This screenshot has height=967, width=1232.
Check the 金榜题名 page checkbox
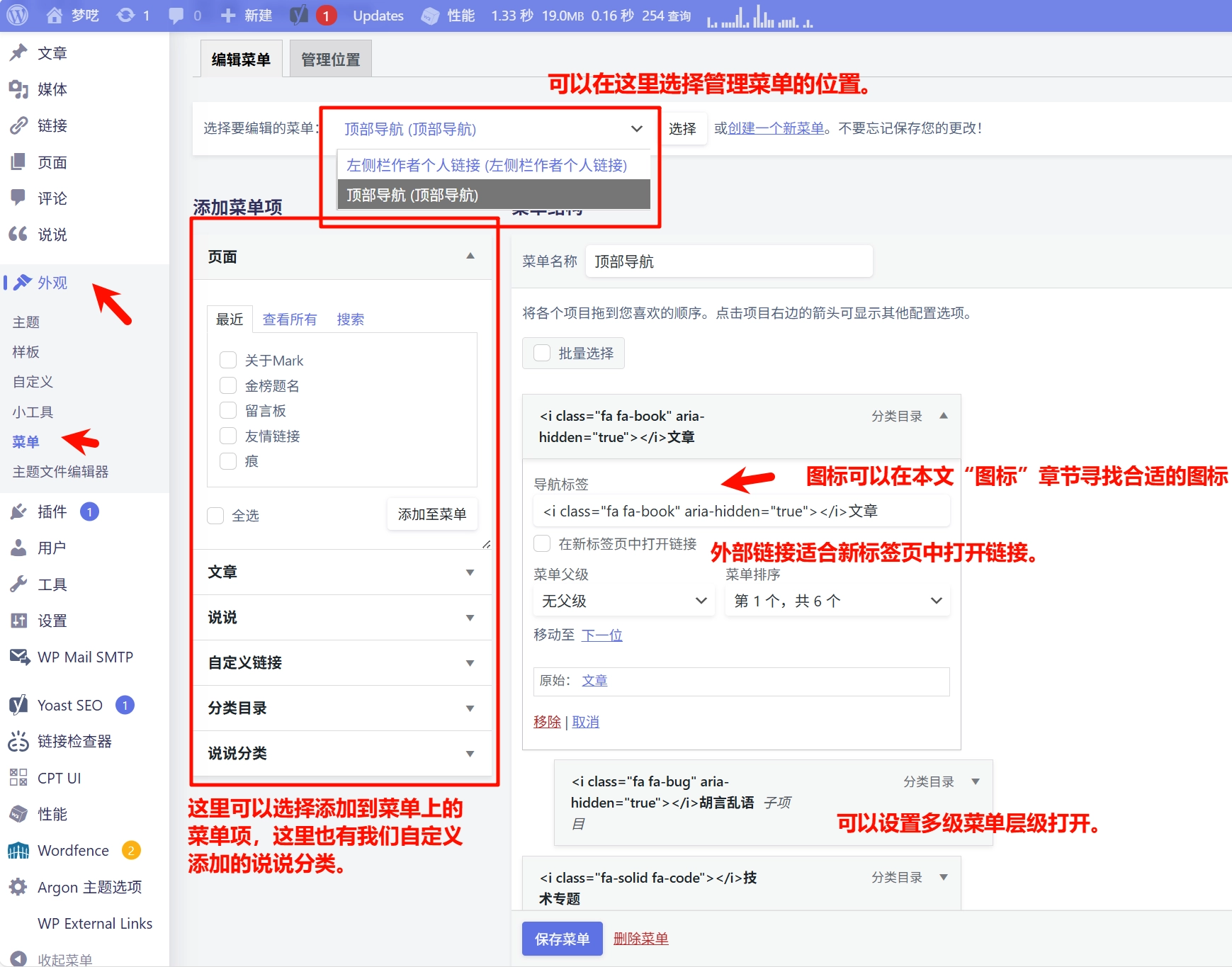tap(228, 385)
